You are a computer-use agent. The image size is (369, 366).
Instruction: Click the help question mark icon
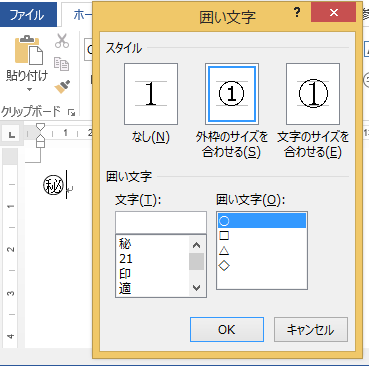(297, 13)
